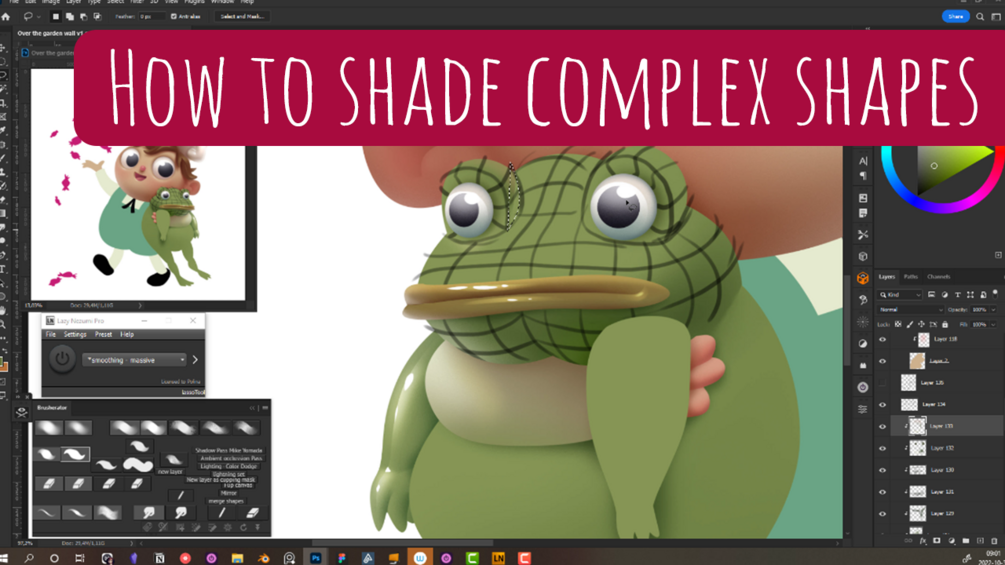Screen dimensions: 1005x565
Task: Click the lock all padlock icon
Action: pos(945,325)
